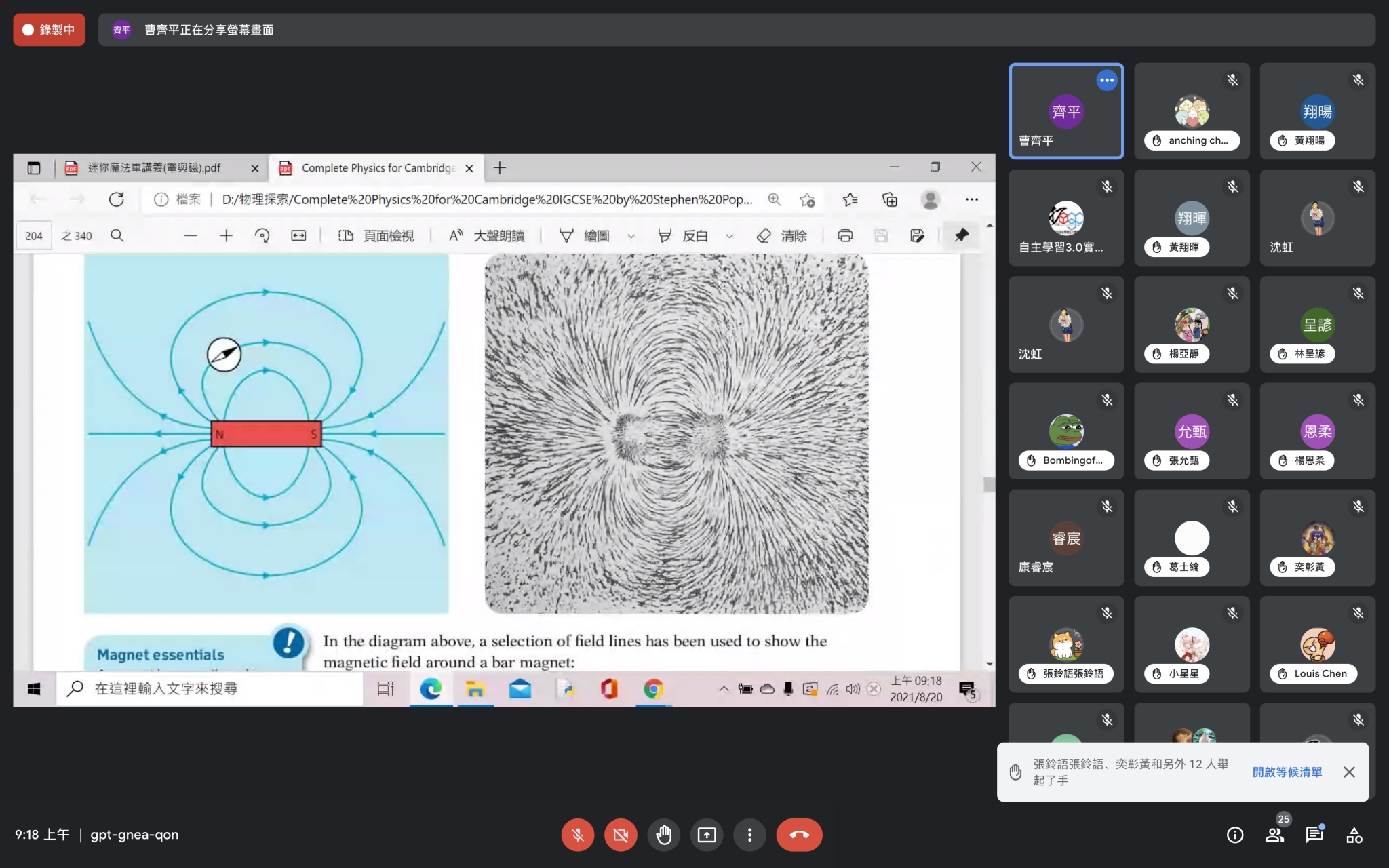This screenshot has width=1389, height=868.
Task: Add this page to favorites star
Action: point(806,199)
